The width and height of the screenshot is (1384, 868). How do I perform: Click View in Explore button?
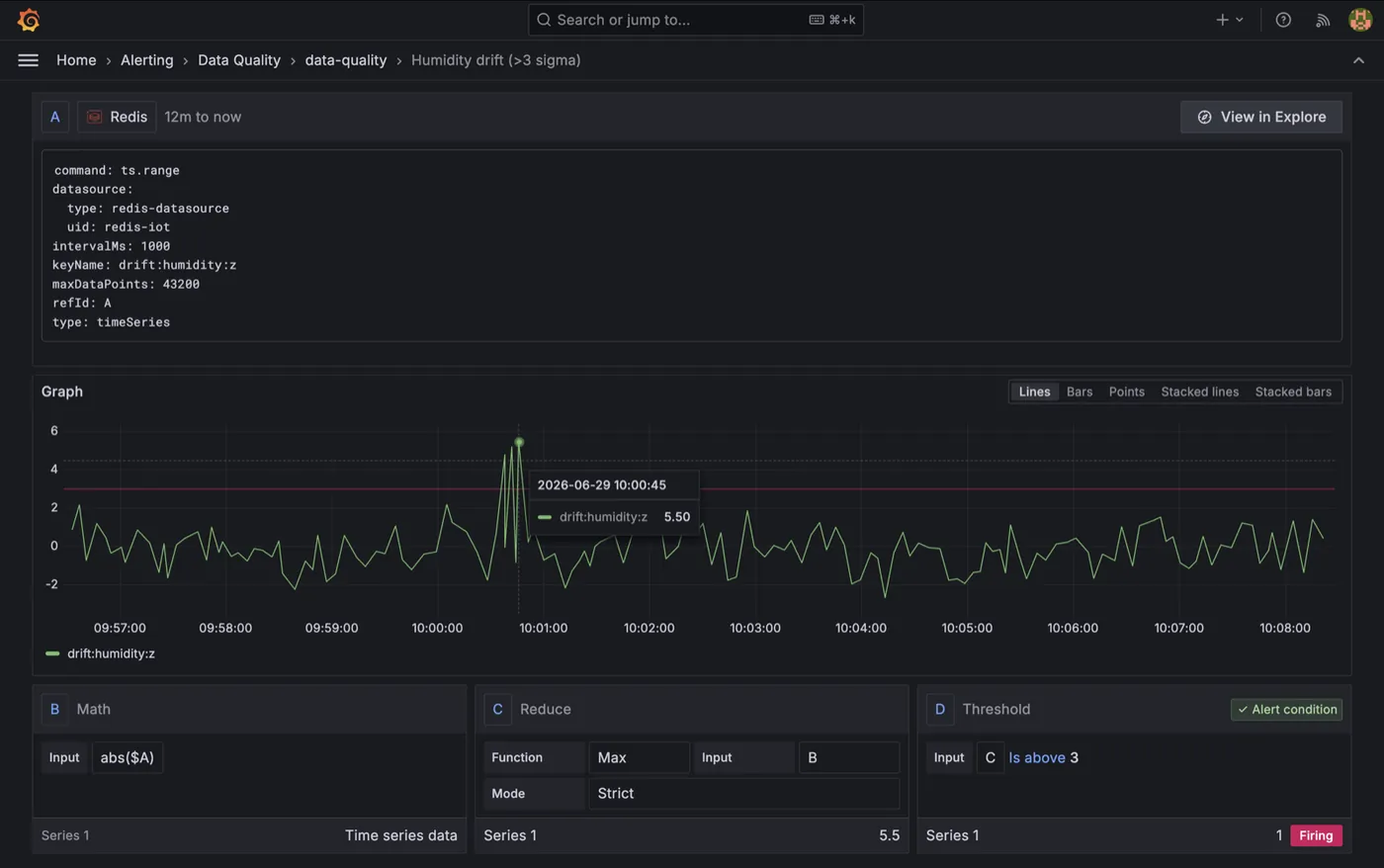pos(1261,117)
